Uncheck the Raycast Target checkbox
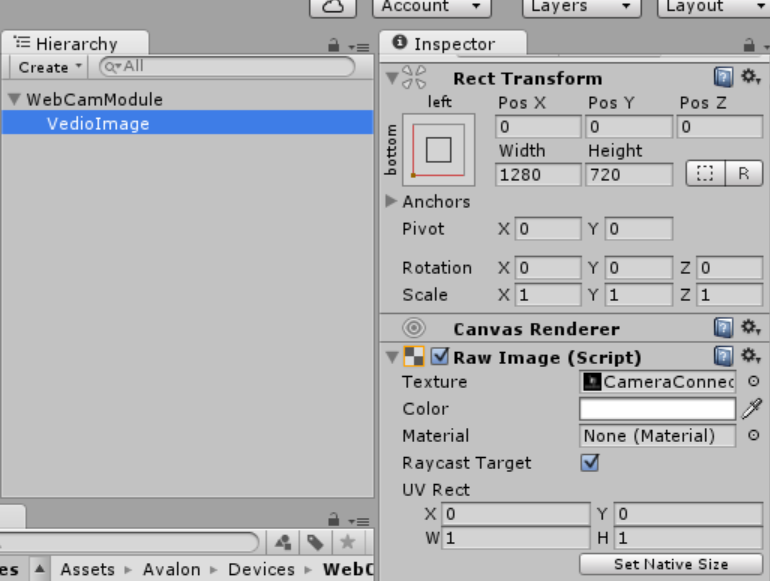Image resolution: width=770 pixels, height=581 pixels. [x=590, y=463]
